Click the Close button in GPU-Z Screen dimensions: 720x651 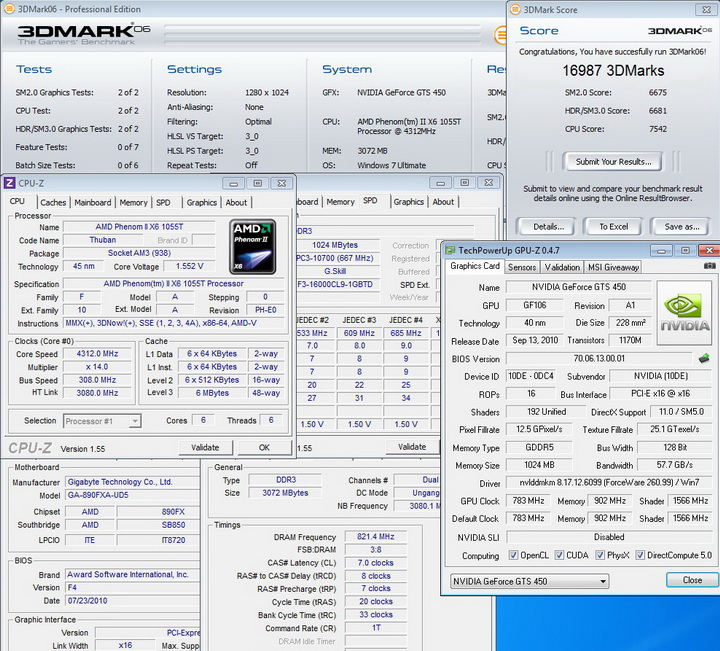click(692, 580)
